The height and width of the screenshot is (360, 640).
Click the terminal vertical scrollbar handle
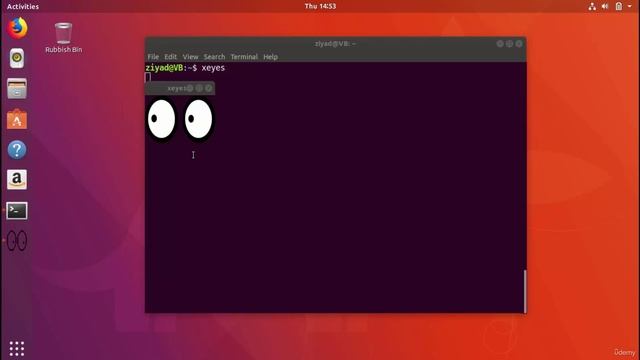point(525,291)
